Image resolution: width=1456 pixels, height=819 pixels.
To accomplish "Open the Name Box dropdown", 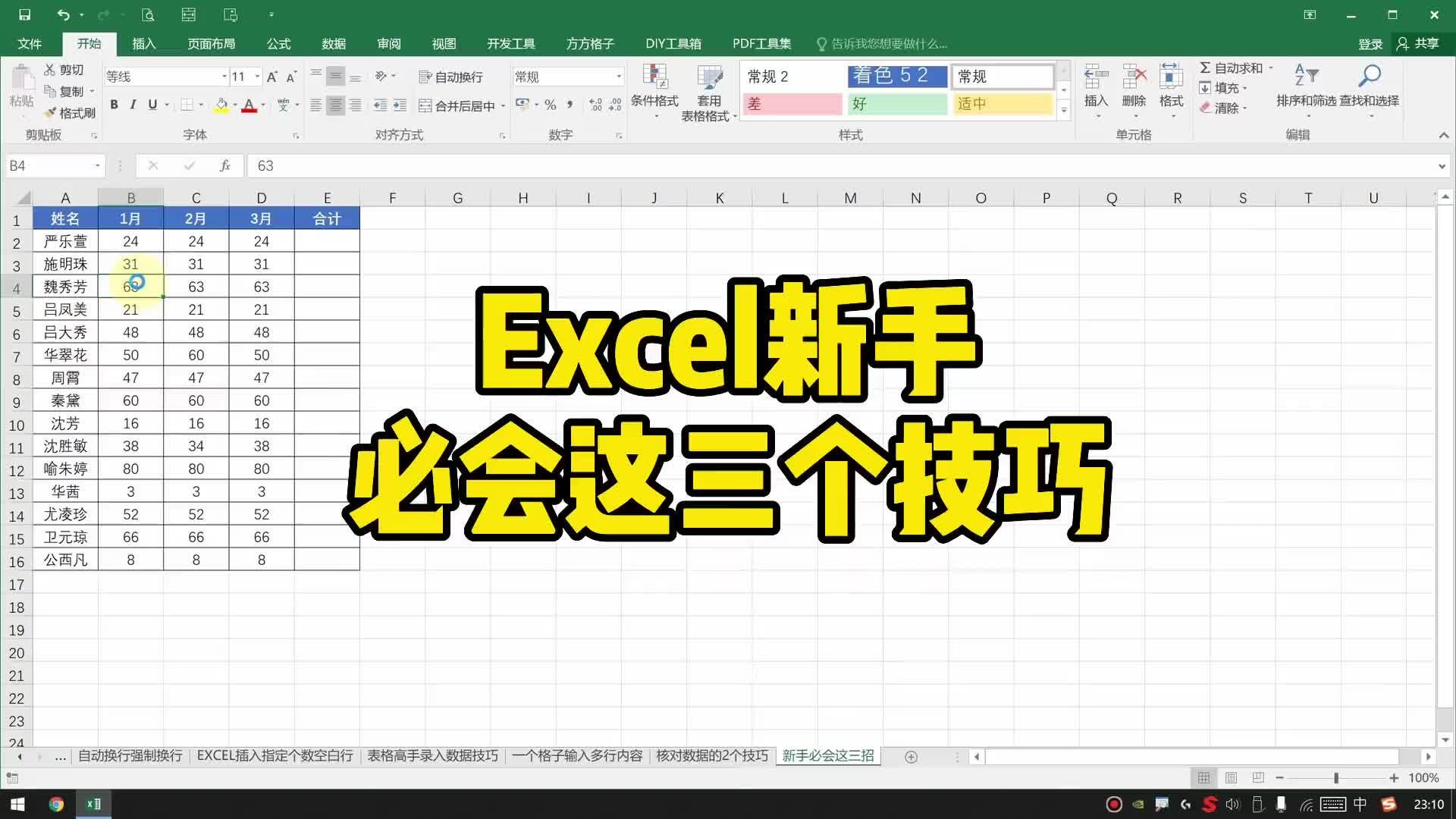I will click(97, 165).
